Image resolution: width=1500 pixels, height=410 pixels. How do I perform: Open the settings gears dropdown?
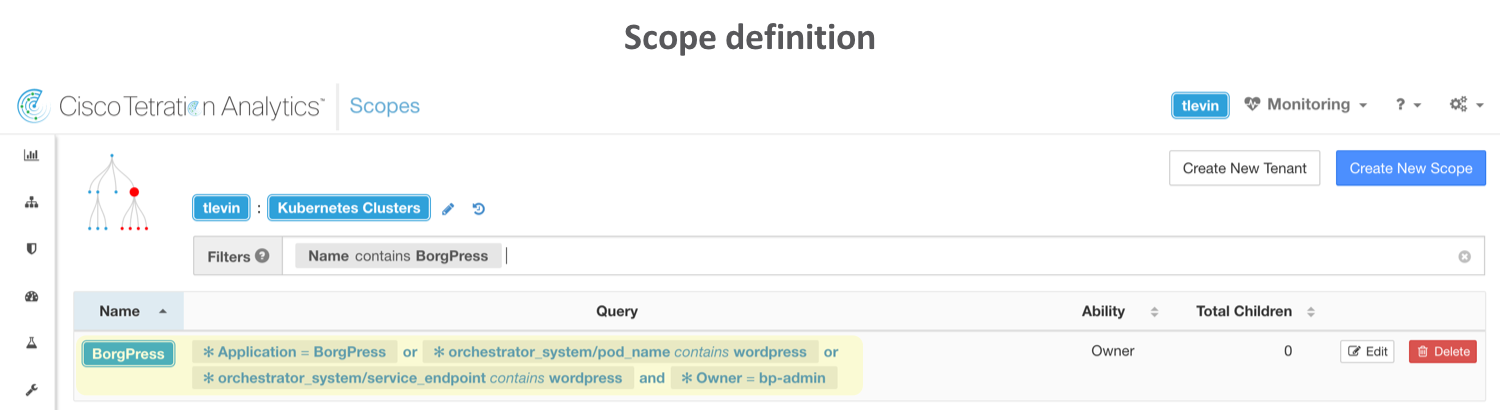point(1465,105)
